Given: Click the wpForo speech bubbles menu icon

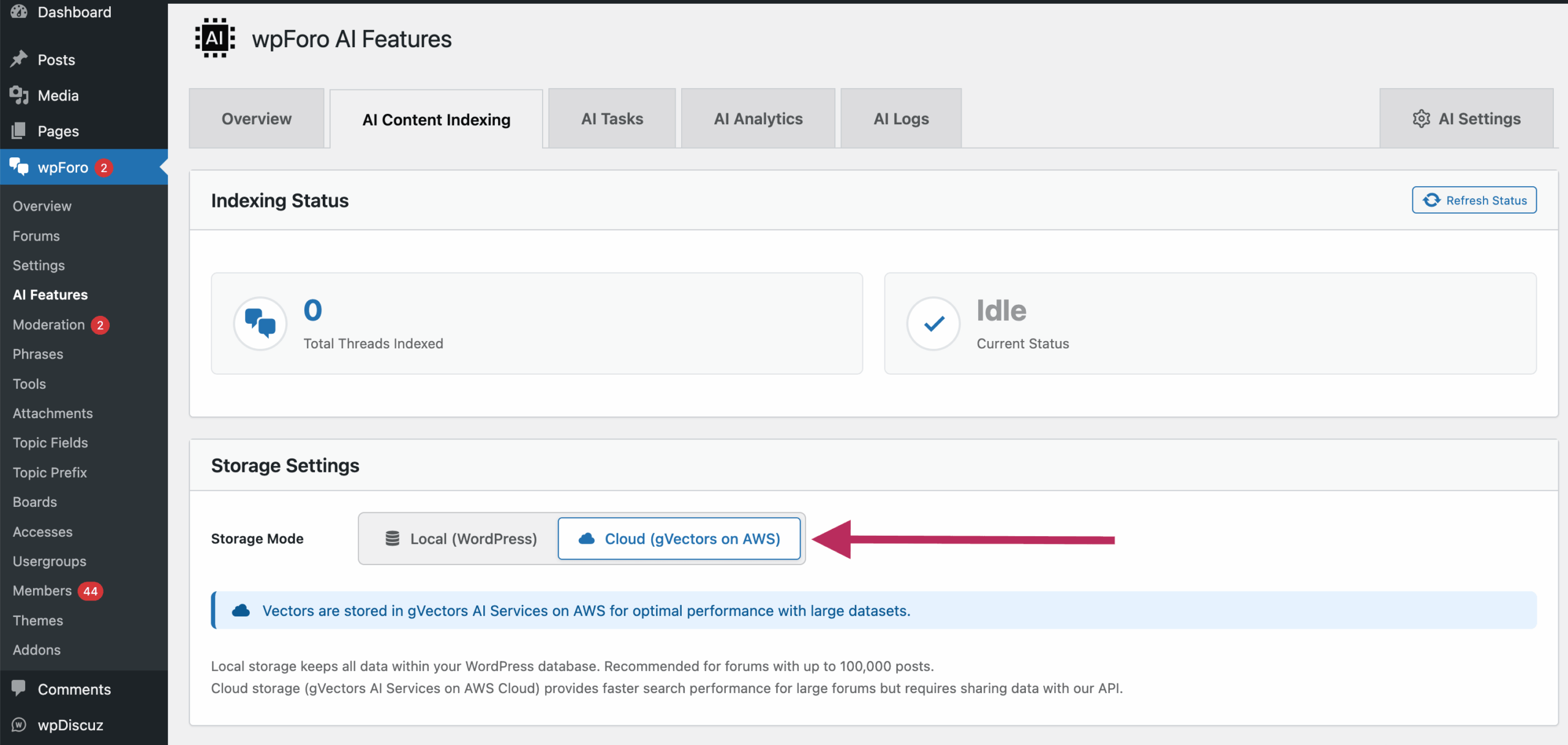Looking at the screenshot, I should [19, 167].
